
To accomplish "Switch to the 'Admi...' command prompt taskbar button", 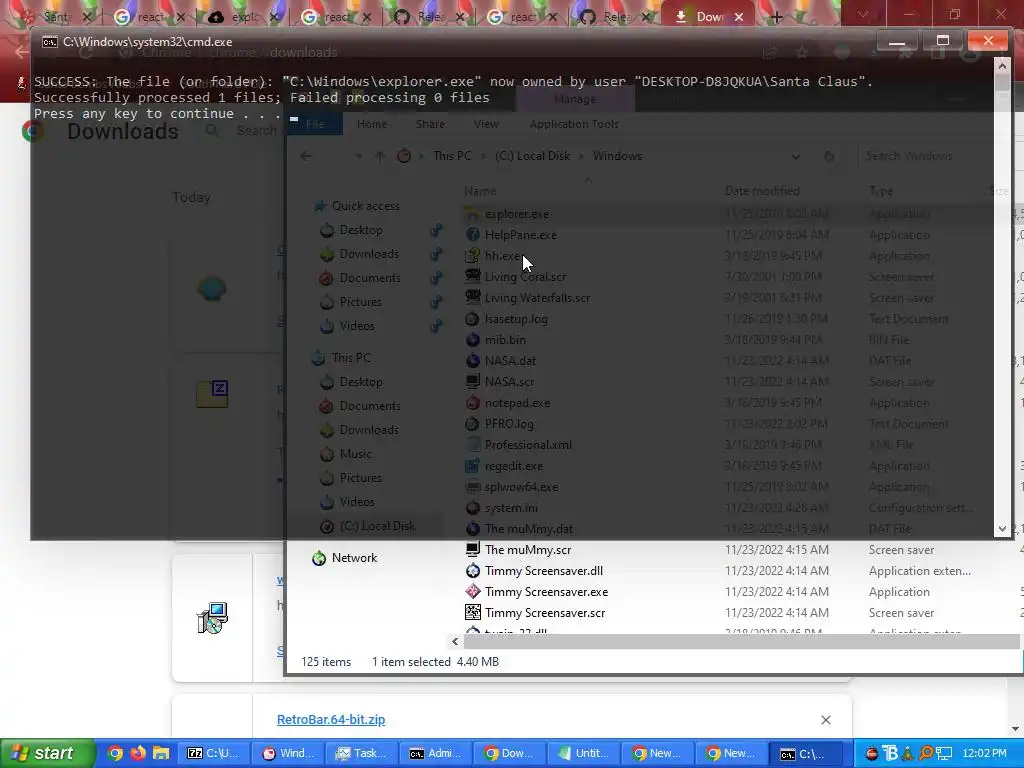I will pyautogui.click(x=435, y=754).
